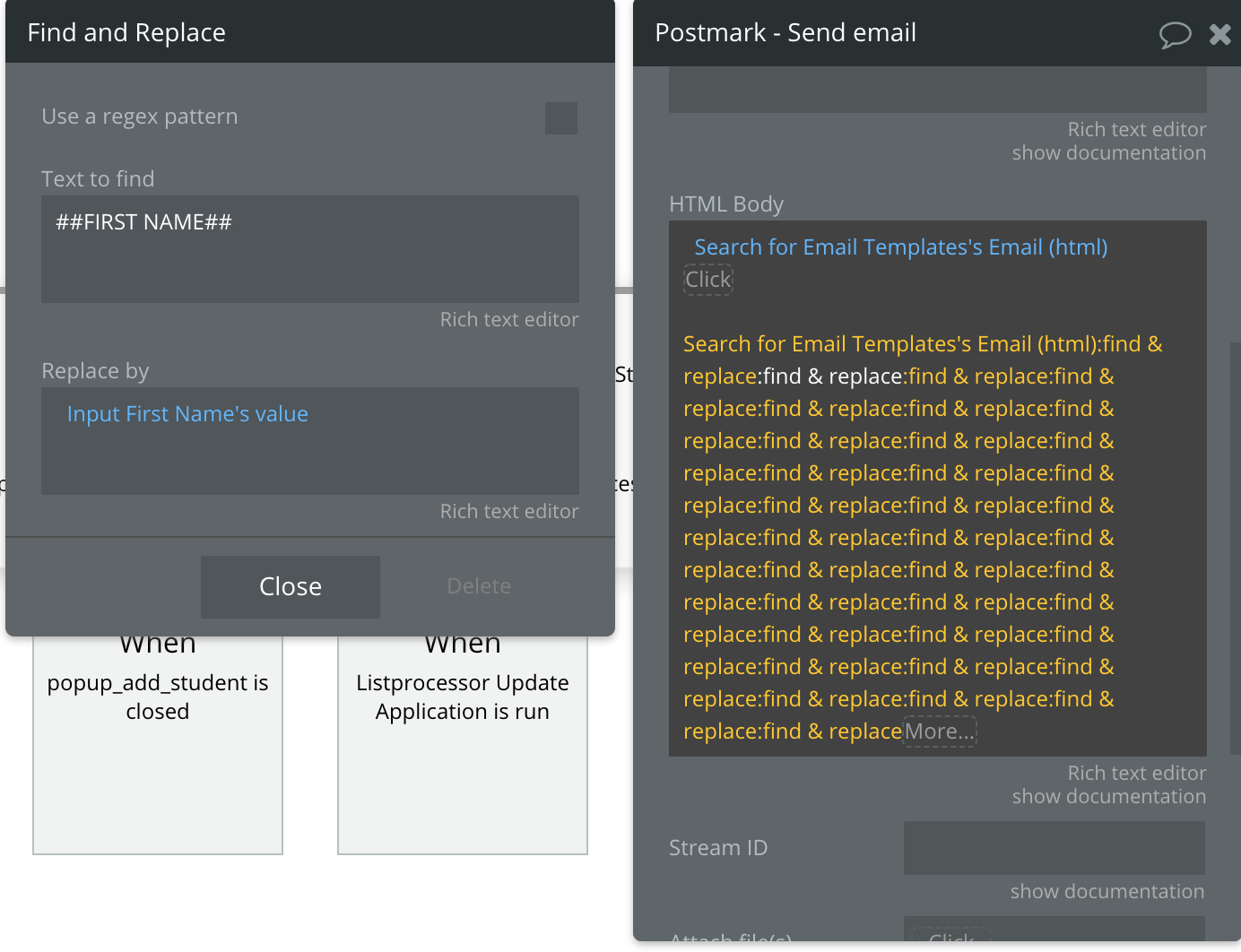Open the comment bubble icon in Postmark panel

(1175, 35)
